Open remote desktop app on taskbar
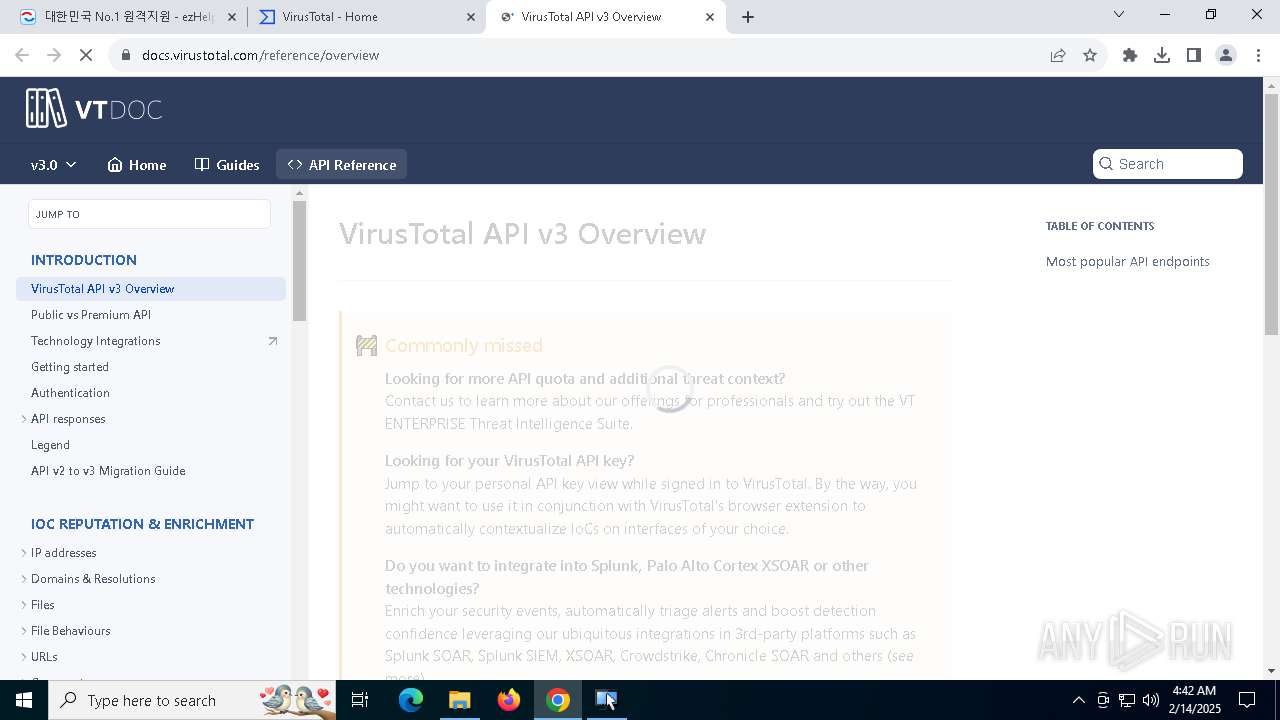 point(607,700)
